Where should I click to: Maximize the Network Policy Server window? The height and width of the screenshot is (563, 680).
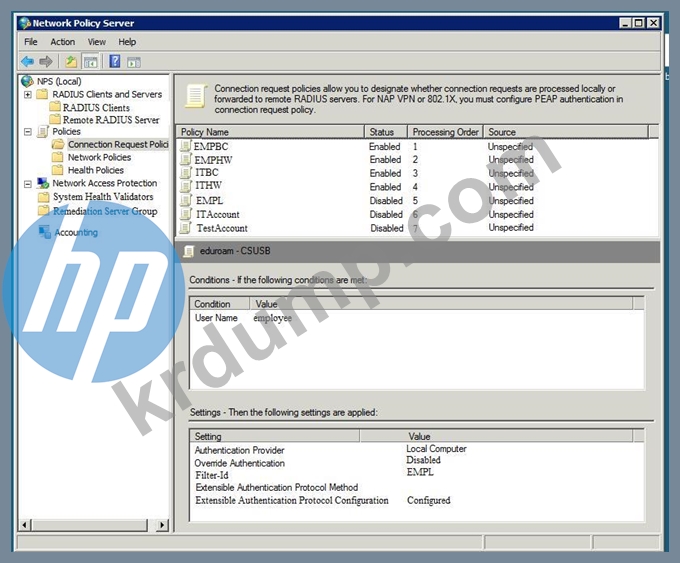(639, 23)
